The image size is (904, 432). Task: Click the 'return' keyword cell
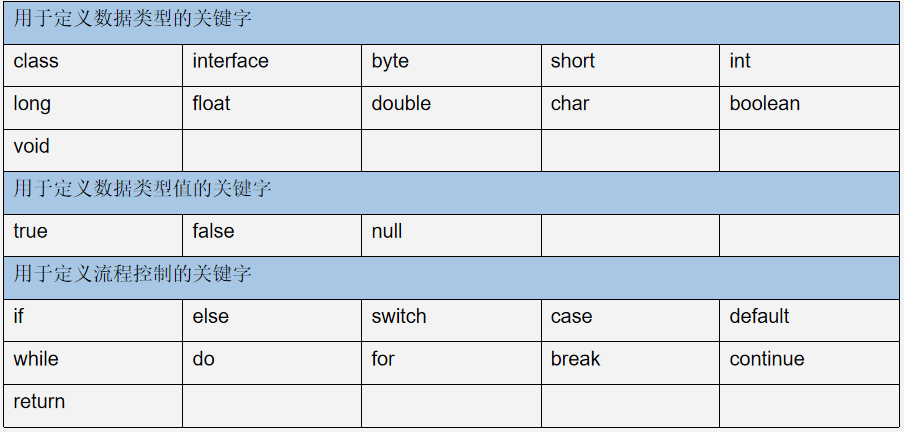click(x=93, y=405)
